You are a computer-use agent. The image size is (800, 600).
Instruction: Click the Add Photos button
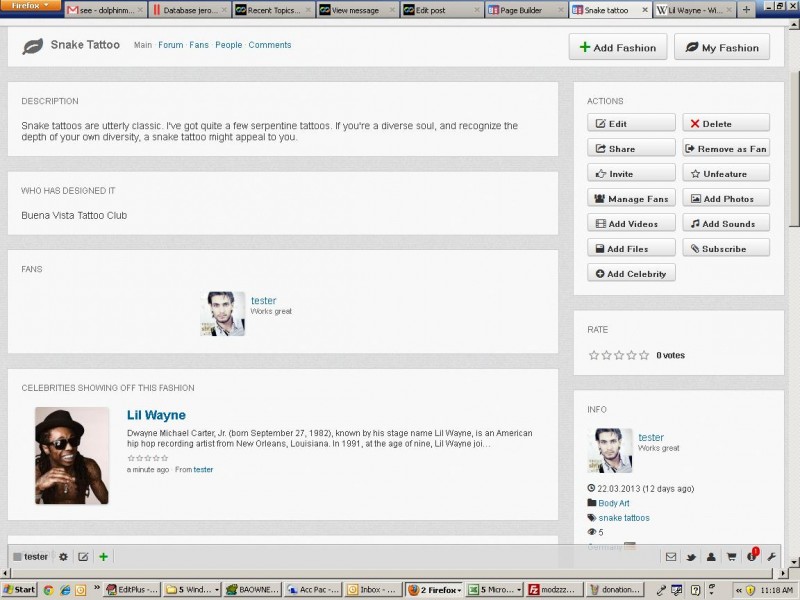(x=726, y=198)
